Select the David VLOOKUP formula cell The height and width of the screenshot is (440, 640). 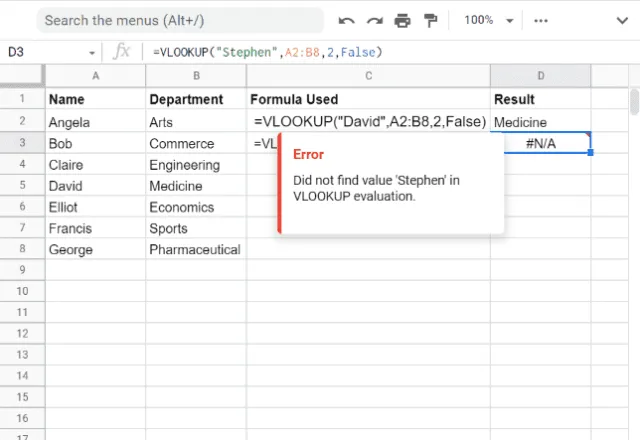tap(368, 121)
